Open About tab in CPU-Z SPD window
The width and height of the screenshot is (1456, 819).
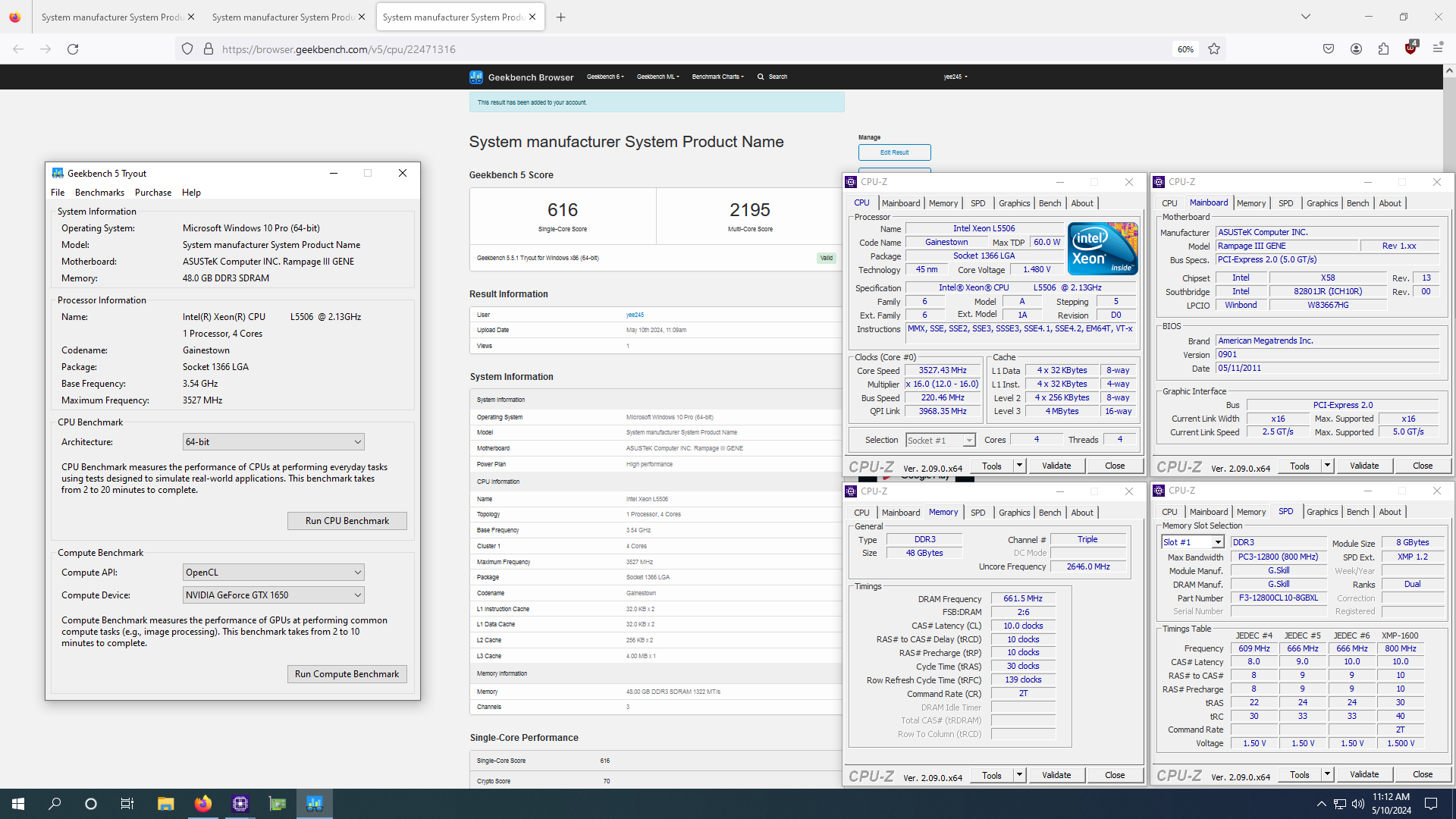tap(1389, 512)
